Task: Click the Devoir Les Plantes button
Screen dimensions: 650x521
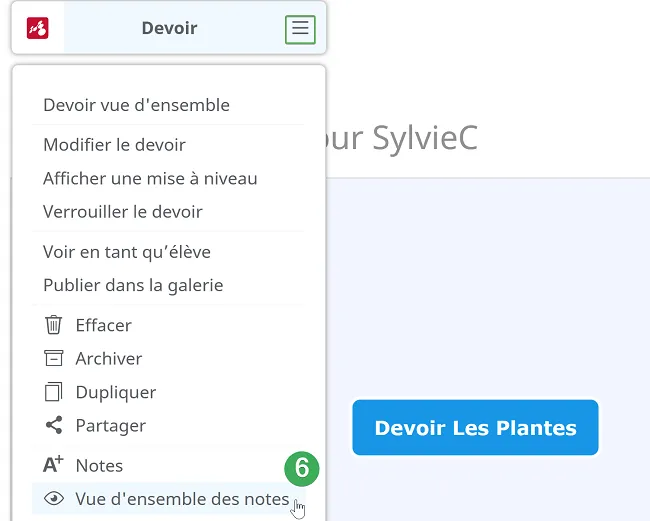Action: click(475, 427)
